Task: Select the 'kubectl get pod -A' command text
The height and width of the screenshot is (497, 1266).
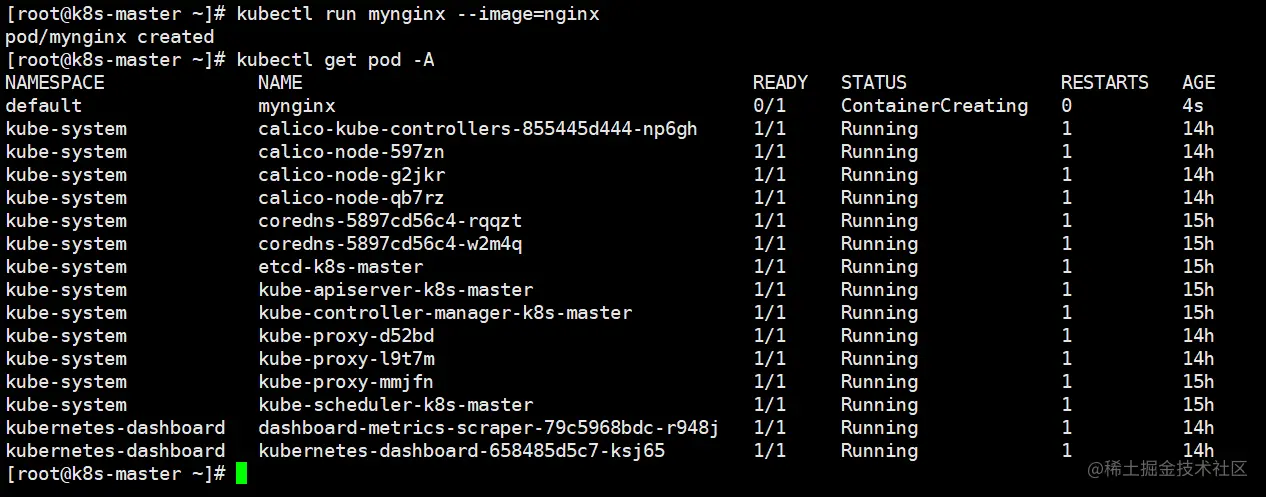Action: pos(335,60)
